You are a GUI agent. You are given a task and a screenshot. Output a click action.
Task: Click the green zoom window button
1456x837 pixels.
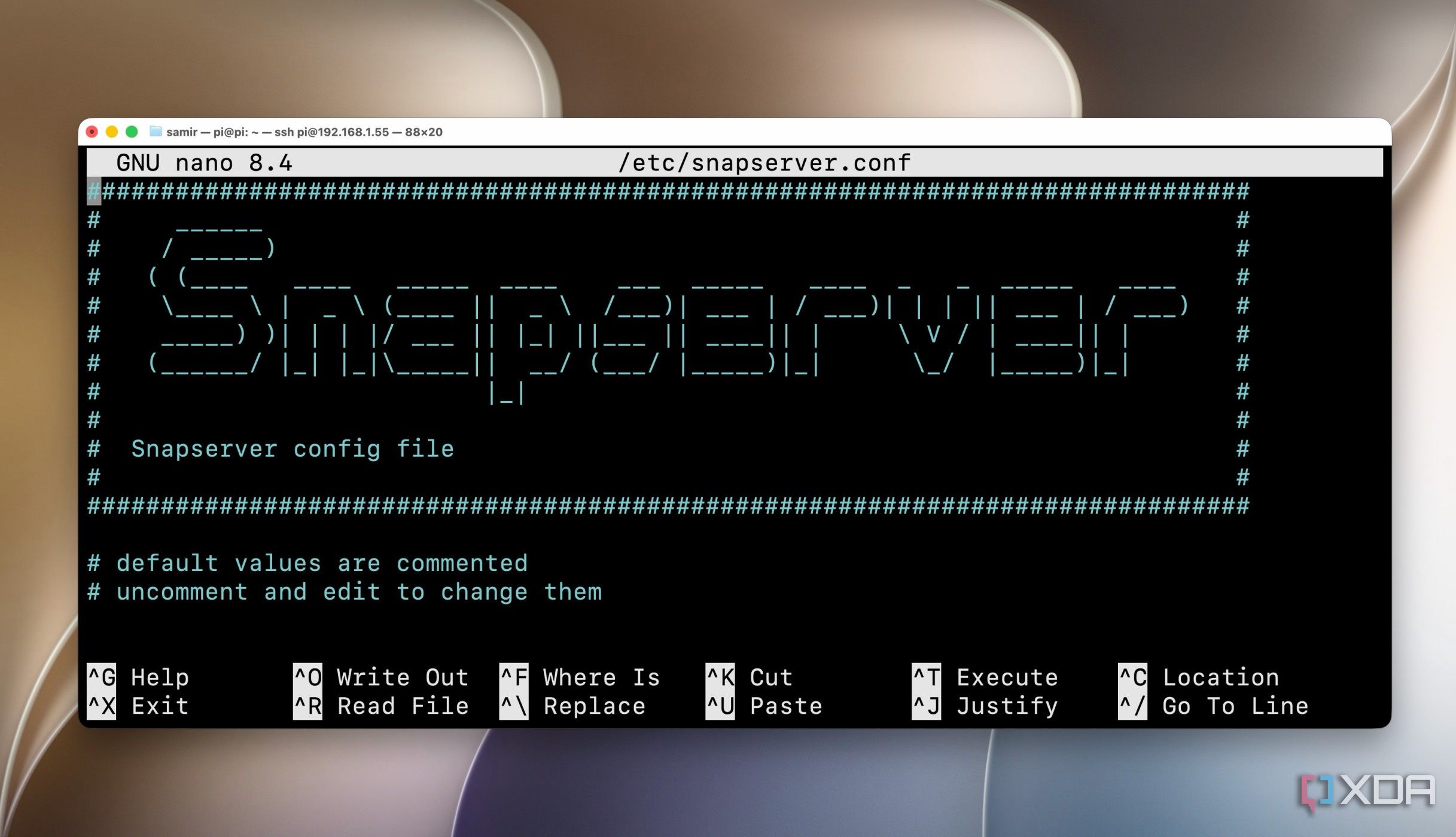[x=132, y=132]
